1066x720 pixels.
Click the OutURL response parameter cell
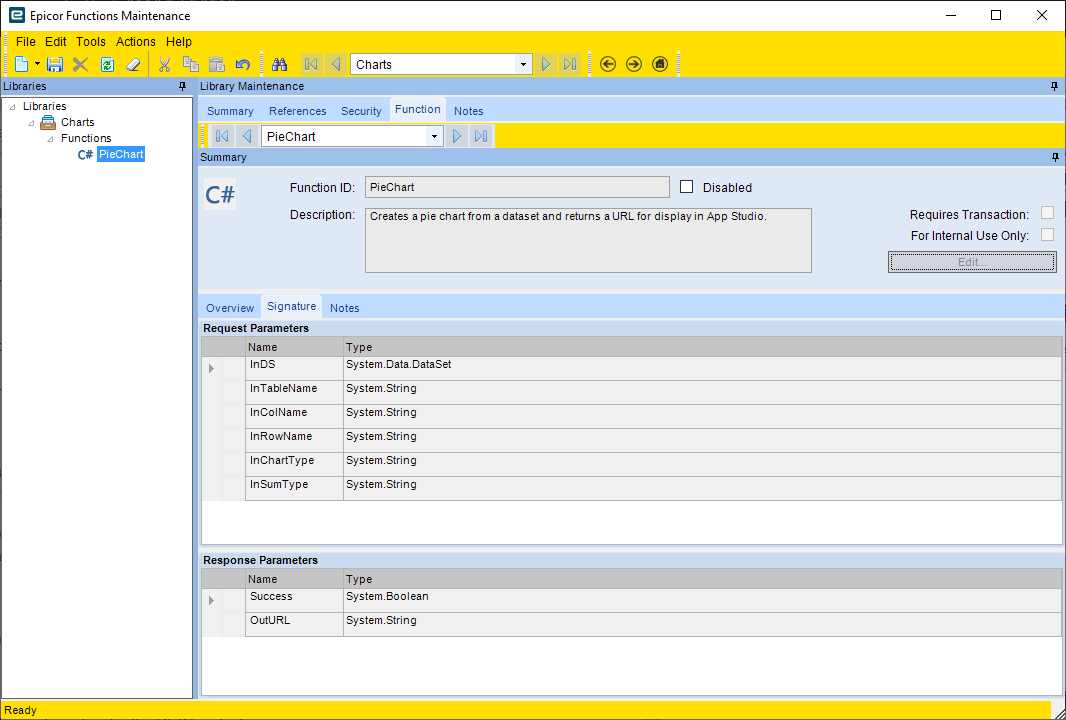(294, 624)
